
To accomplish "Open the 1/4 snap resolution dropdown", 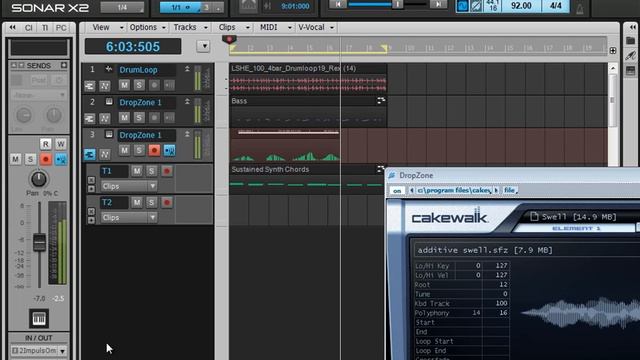I will click(122, 7).
